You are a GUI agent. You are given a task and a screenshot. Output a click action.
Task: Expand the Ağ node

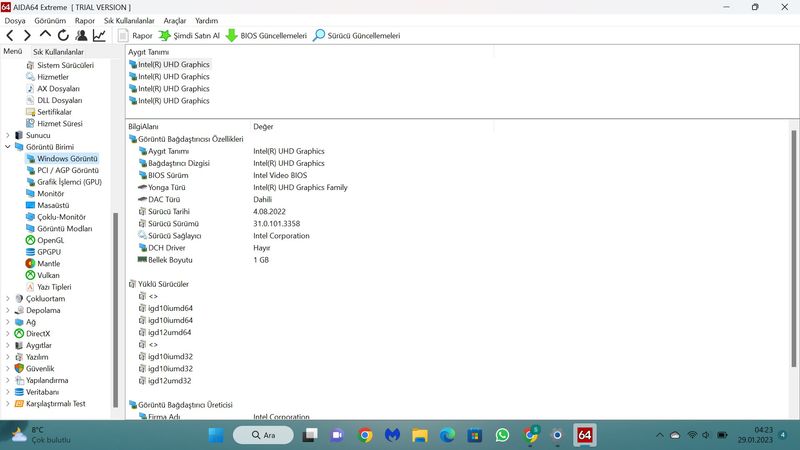tap(8, 322)
